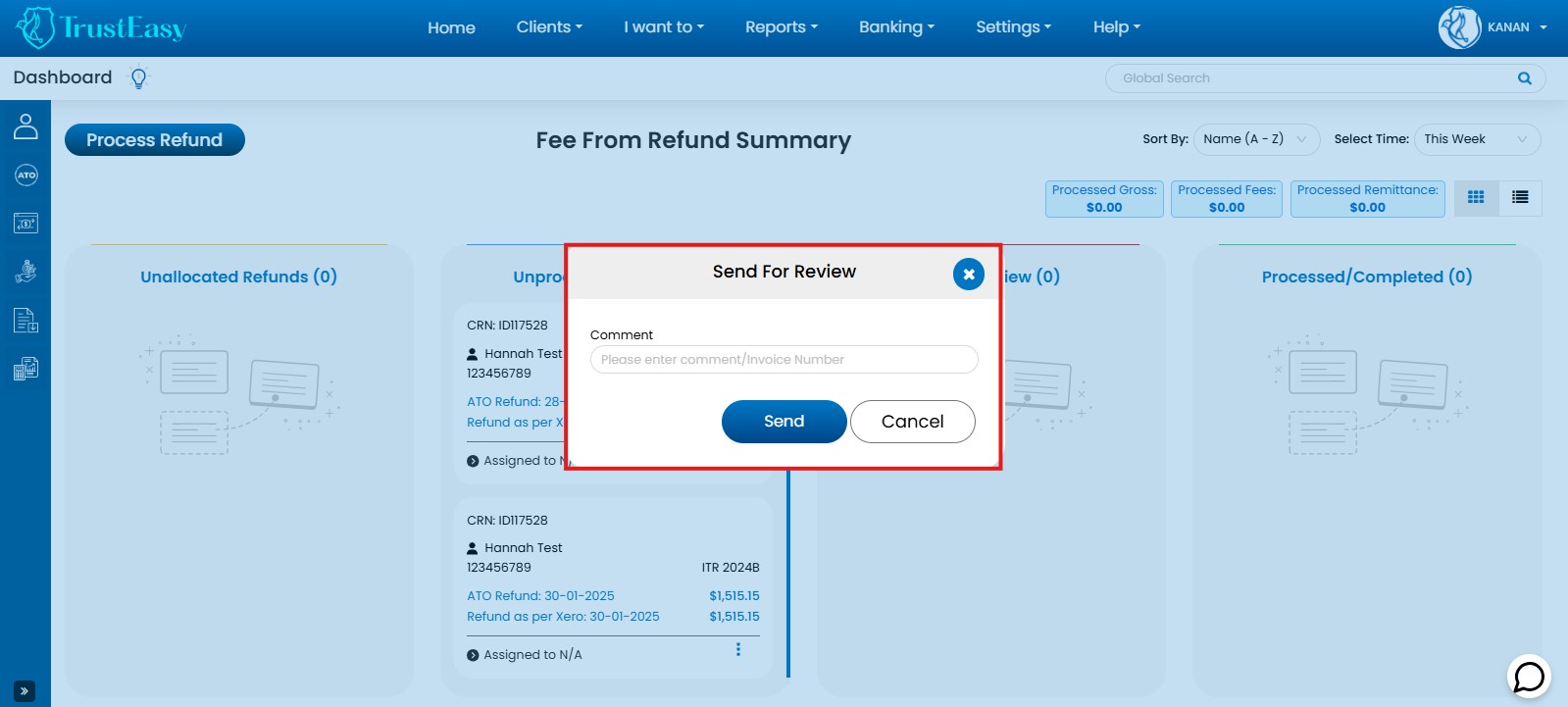Click the user profile sidebar icon
This screenshot has height=707, width=1568.
[x=25, y=126]
